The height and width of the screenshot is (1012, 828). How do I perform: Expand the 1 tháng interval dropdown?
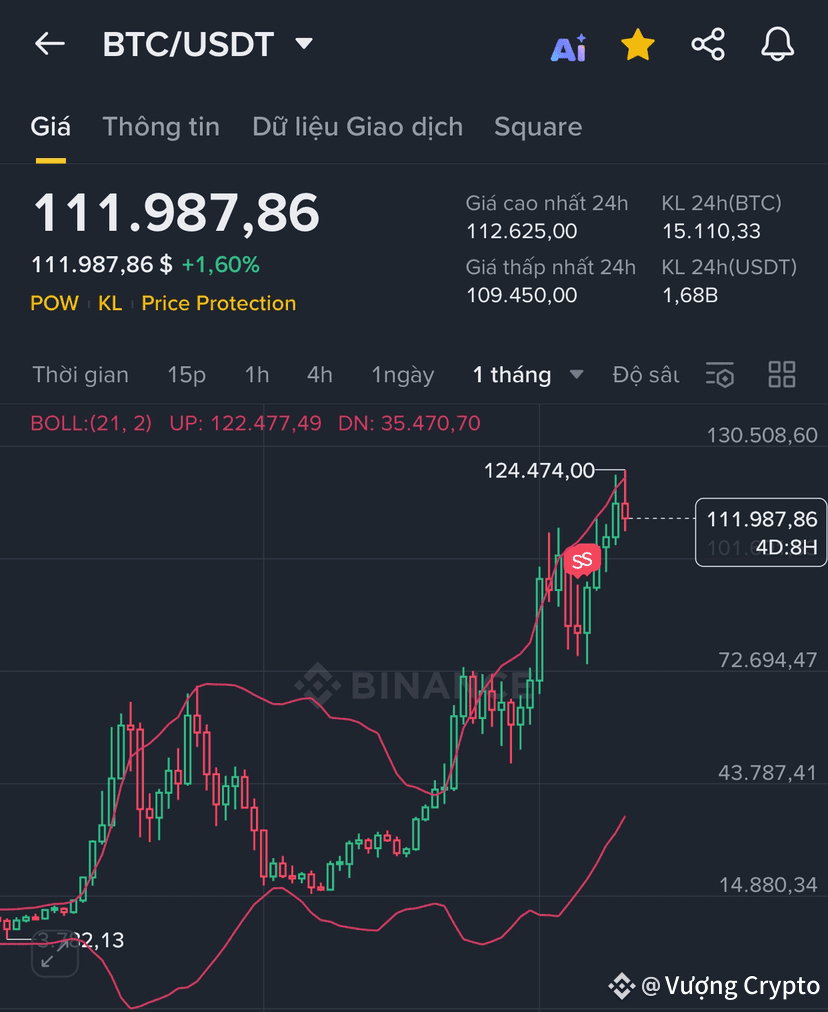576,374
